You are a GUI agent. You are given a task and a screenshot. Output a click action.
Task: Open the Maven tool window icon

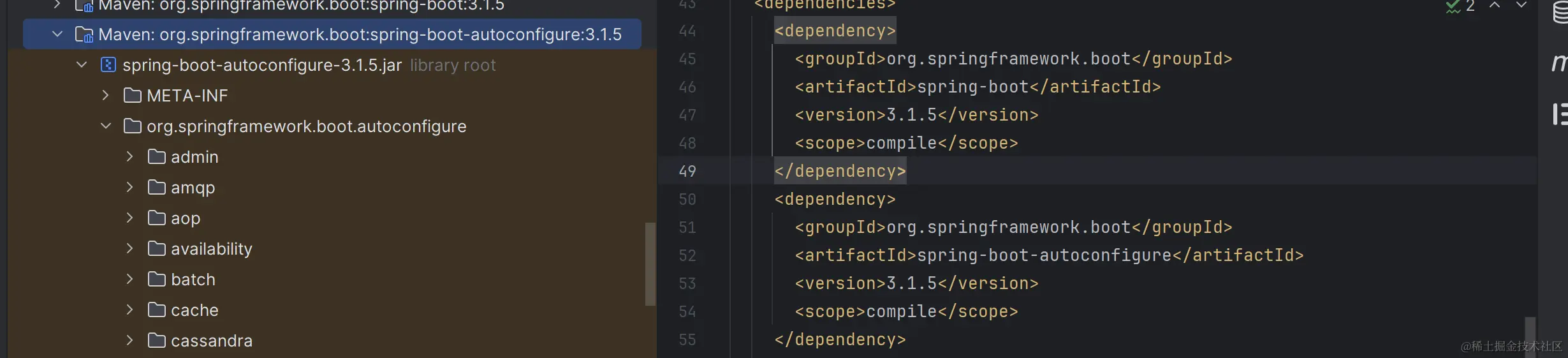click(1559, 63)
